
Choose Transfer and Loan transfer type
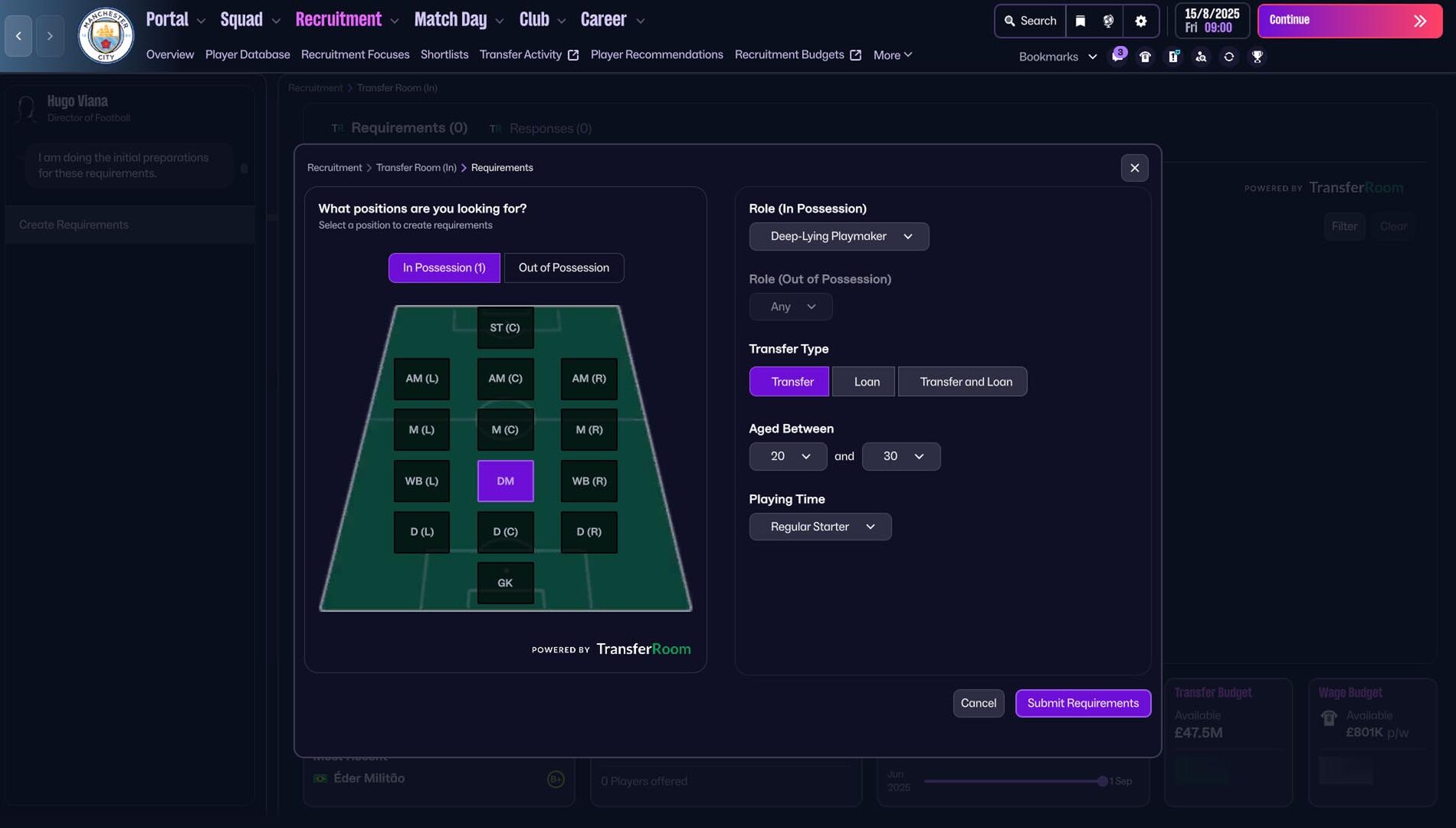[x=962, y=381]
